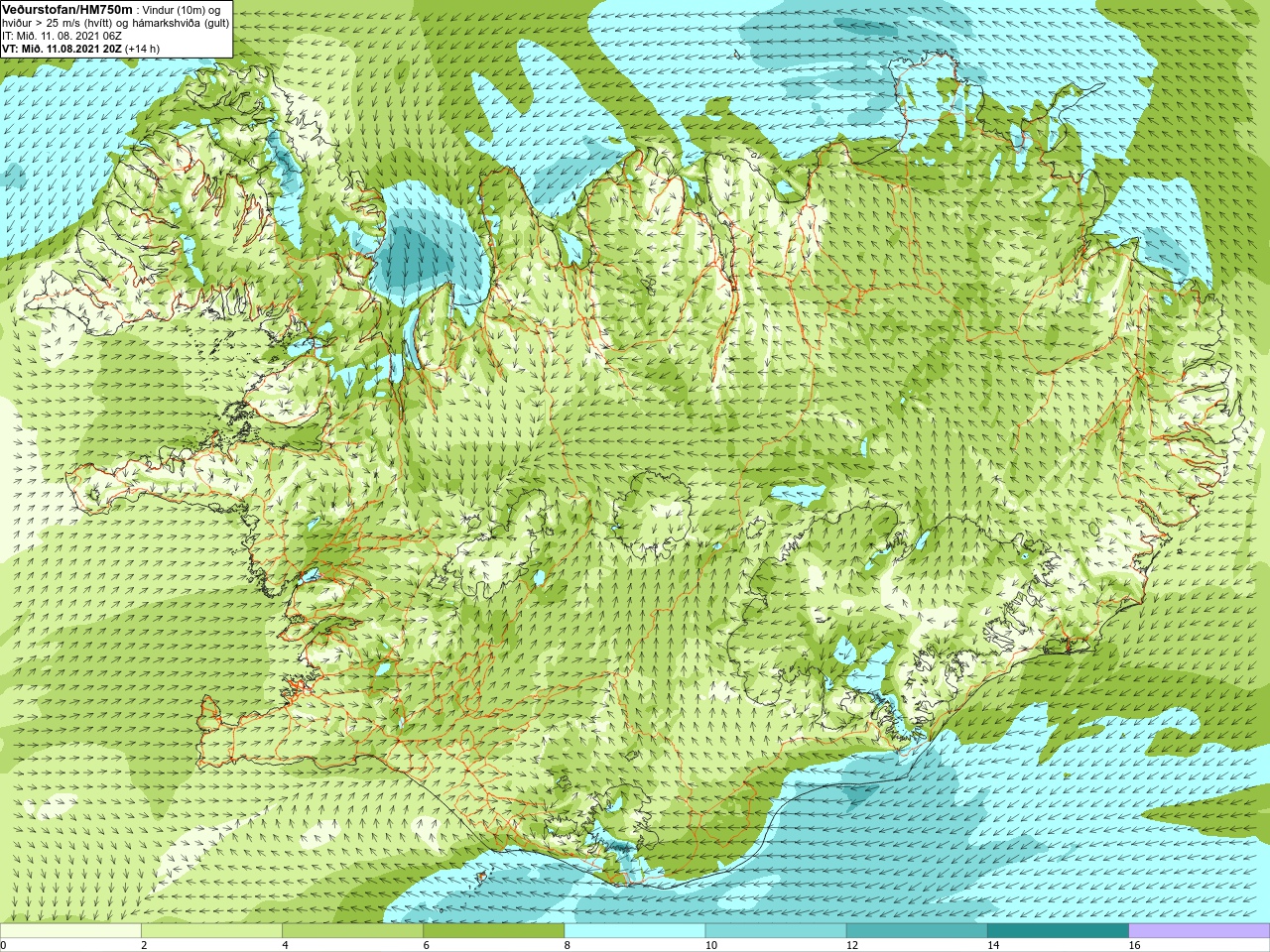Image resolution: width=1270 pixels, height=952 pixels.
Task: Click the legend scale label "2"
Action: [144, 945]
